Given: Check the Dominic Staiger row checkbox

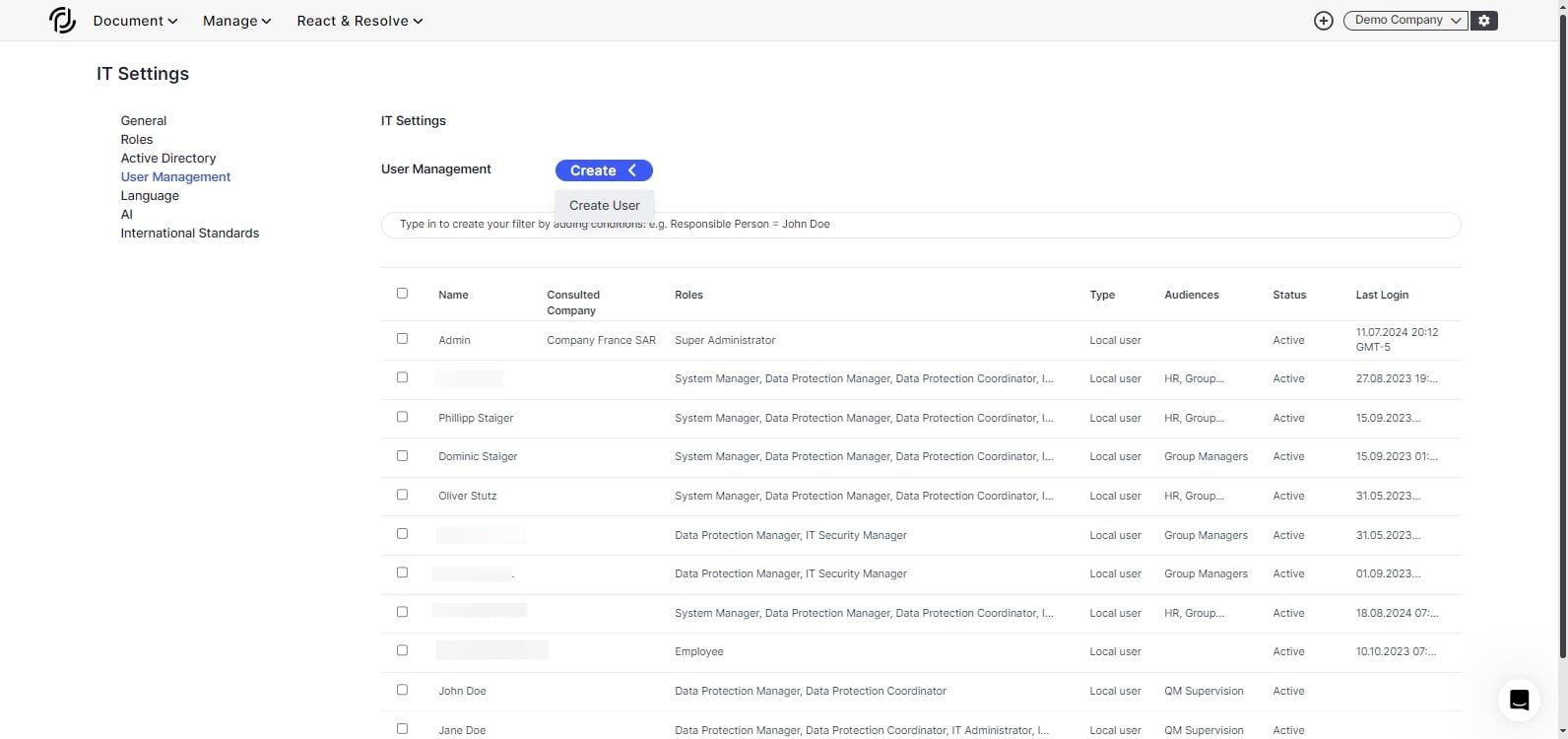Looking at the screenshot, I should point(402,456).
